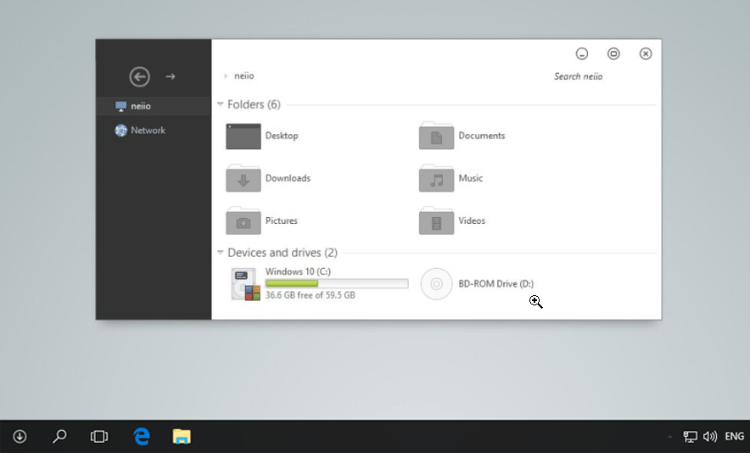Select the Desktop folder icon

coord(243,136)
